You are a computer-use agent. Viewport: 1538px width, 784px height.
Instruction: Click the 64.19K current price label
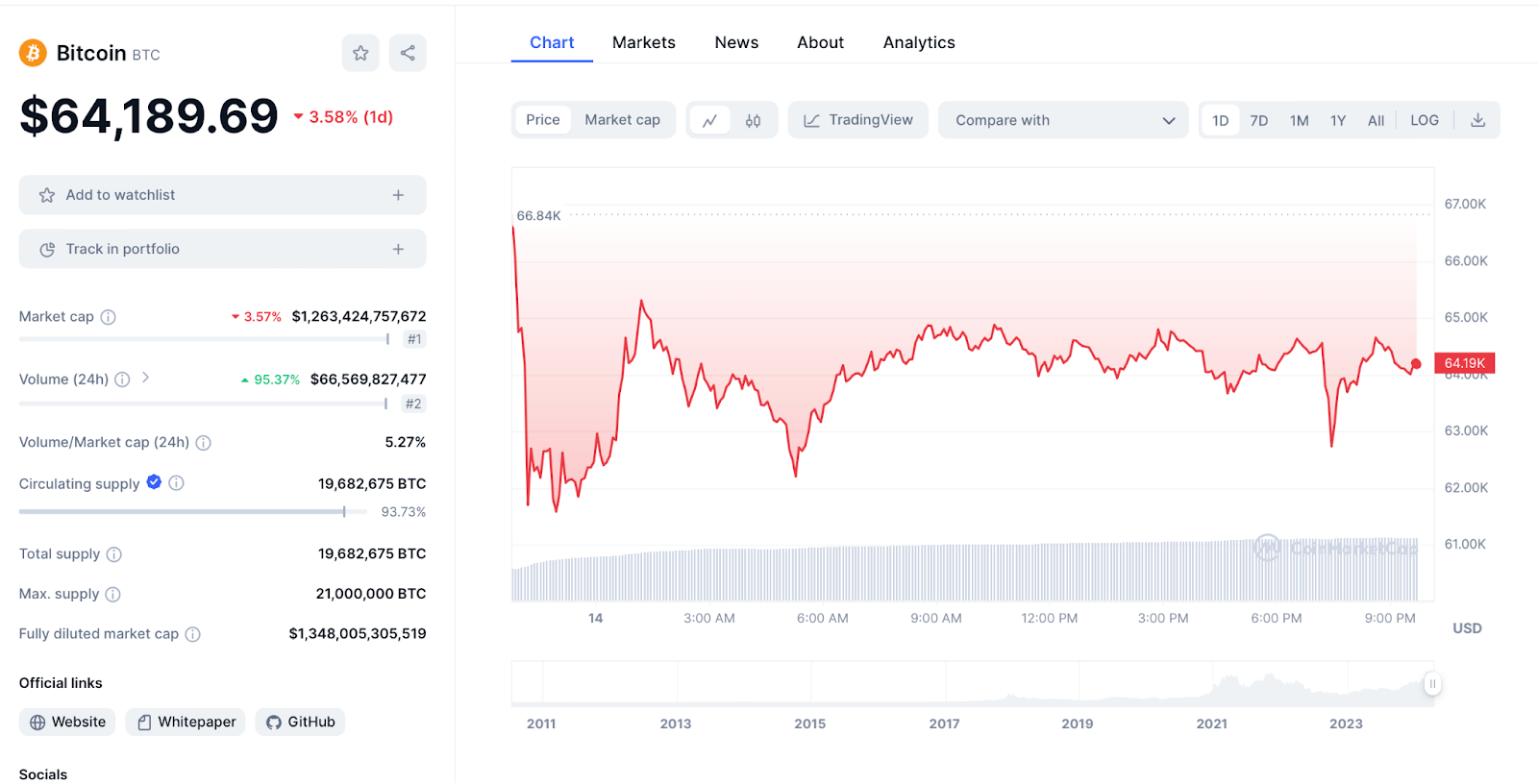[x=1465, y=363]
